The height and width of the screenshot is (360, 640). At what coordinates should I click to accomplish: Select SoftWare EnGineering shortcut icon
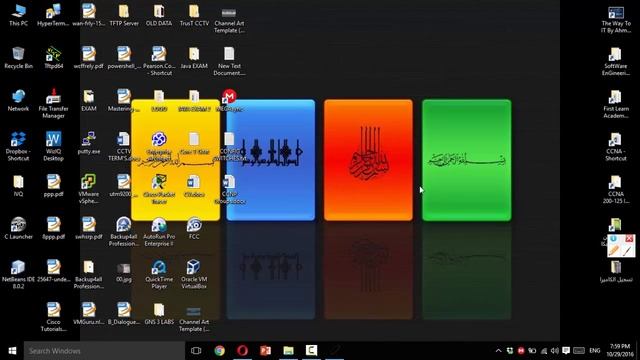tap(616, 61)
